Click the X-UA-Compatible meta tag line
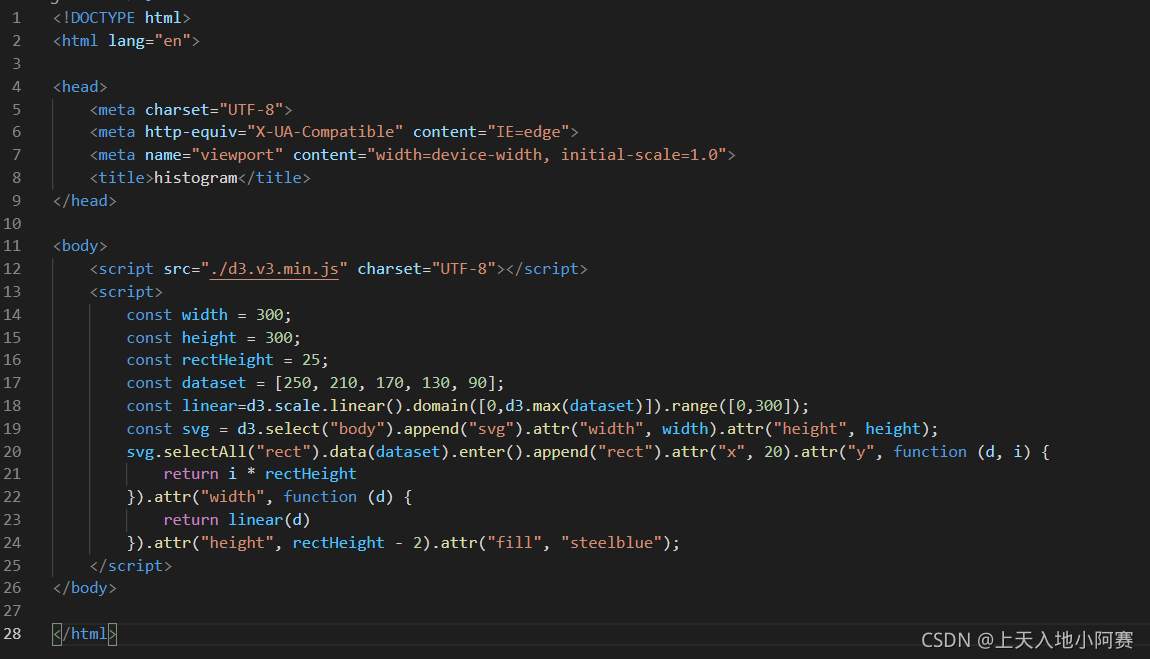Image resolution: width=1150 pixels, height=659 pixels. tap(334, 132)
